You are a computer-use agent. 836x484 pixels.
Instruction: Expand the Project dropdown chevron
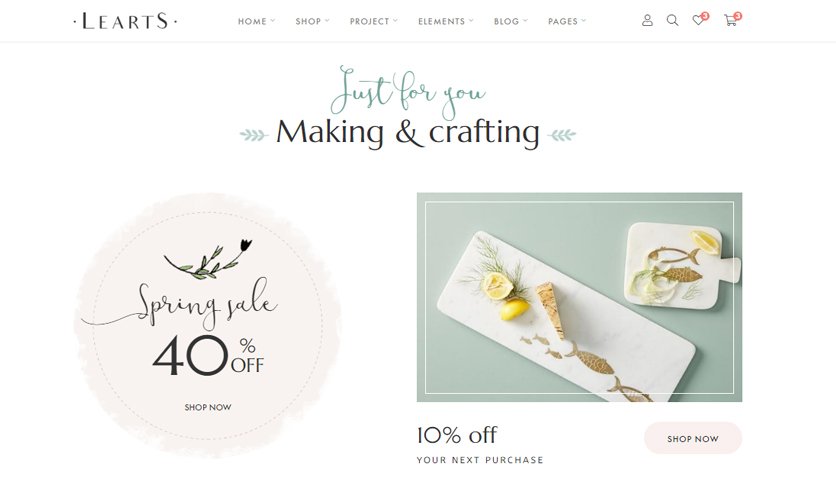(395, 21)
